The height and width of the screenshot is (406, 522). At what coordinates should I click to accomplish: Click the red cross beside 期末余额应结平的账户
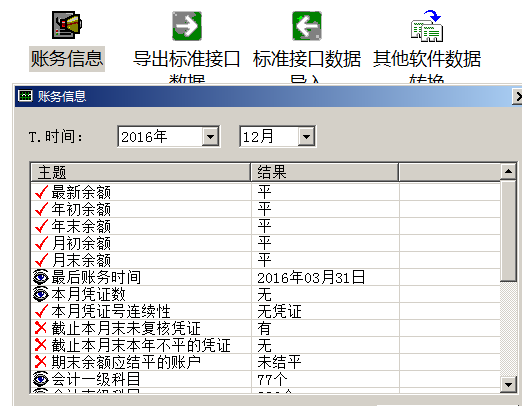[41, 362]
